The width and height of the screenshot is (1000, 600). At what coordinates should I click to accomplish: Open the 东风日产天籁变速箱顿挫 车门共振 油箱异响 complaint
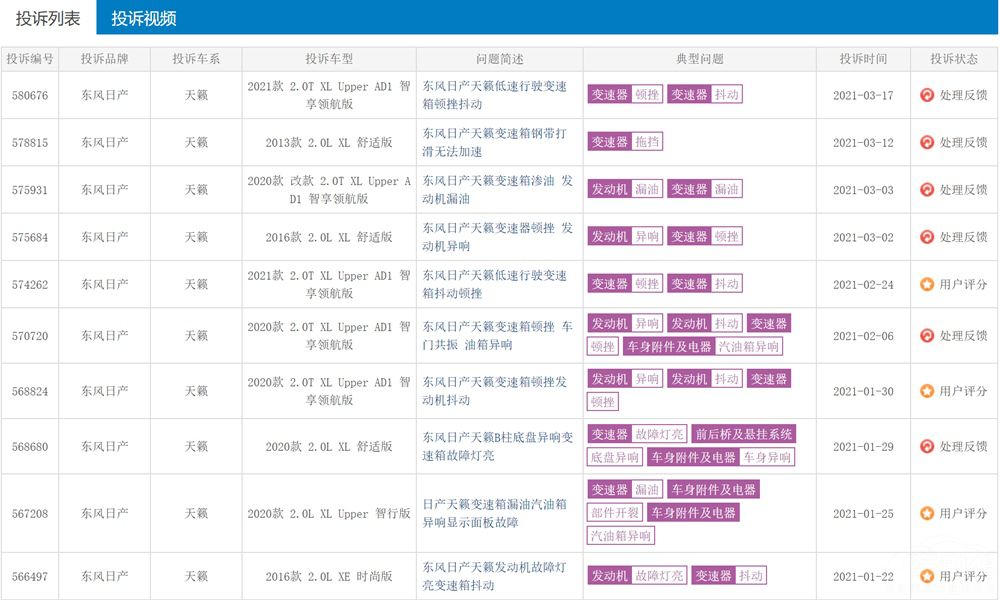pos(497,335)
